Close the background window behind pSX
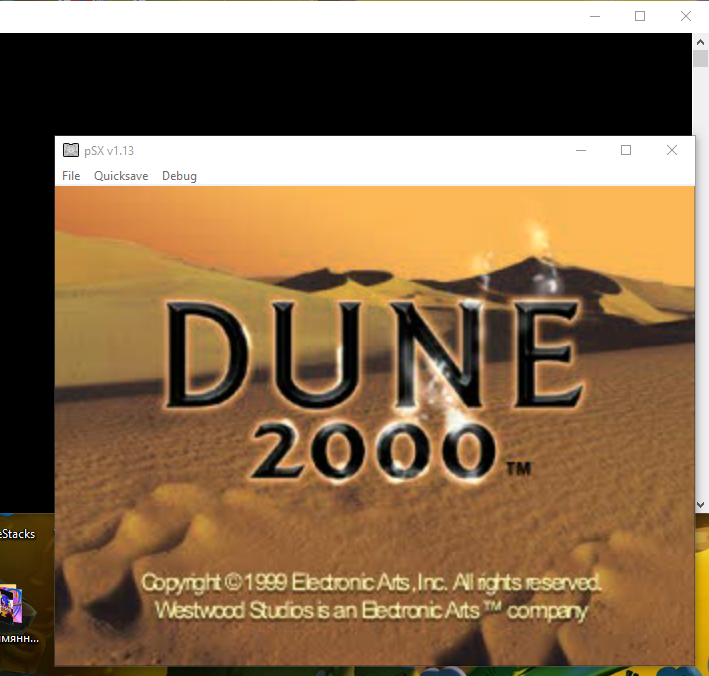Image resolution: width=709 pixels, height=676 pixels. (686, 16)
